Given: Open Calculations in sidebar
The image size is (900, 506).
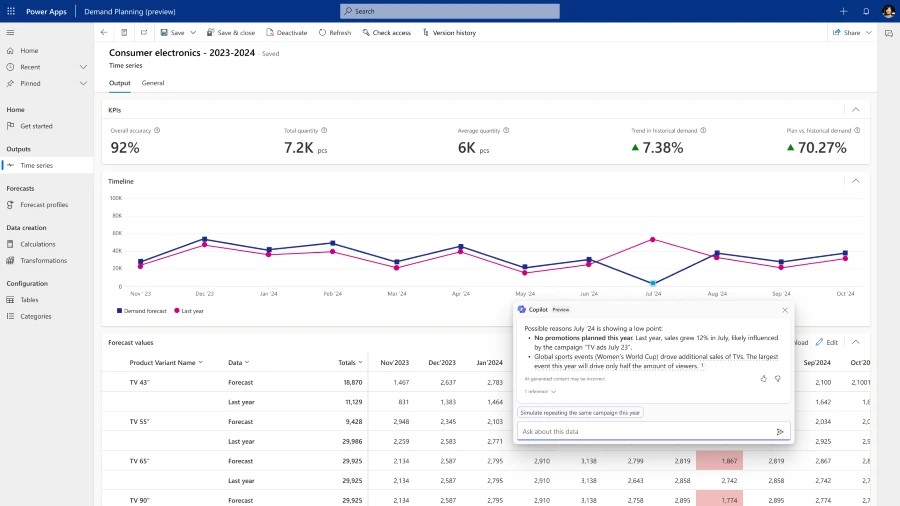Looking at the screenshot, I should (38, 244).
